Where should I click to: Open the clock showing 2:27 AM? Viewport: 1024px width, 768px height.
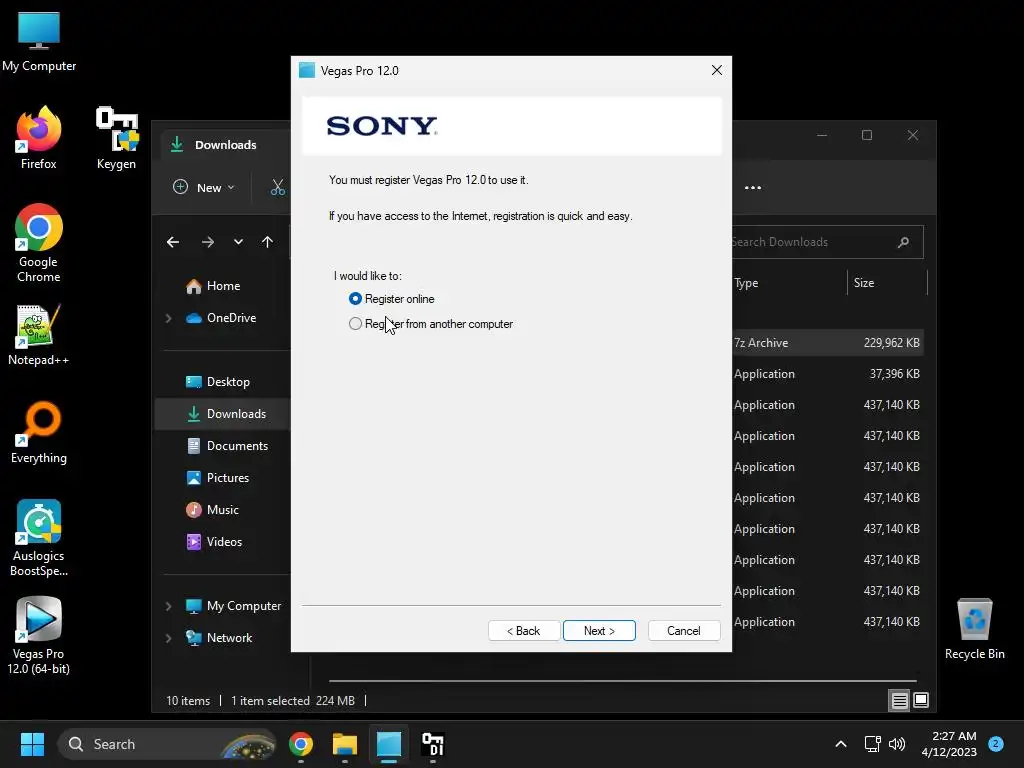[x=949, y=744]
